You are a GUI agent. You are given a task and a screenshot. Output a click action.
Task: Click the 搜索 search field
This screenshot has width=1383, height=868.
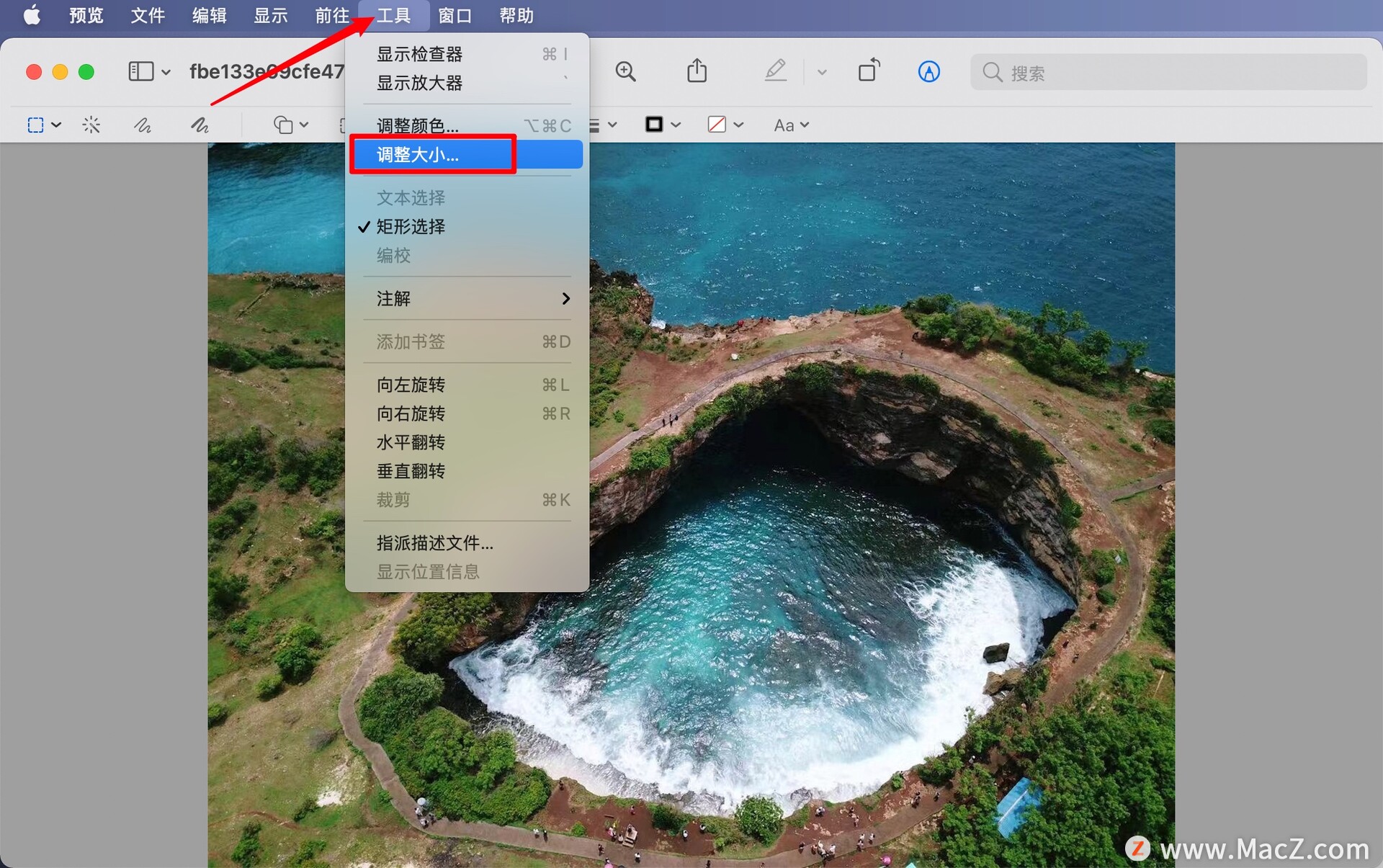(x=1168, y=72)
